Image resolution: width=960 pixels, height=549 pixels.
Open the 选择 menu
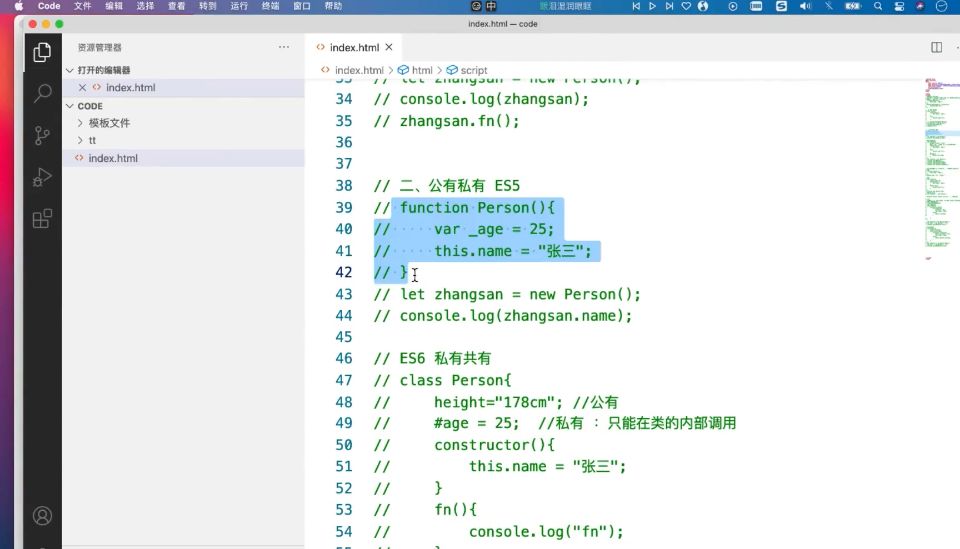pos(145,6)
